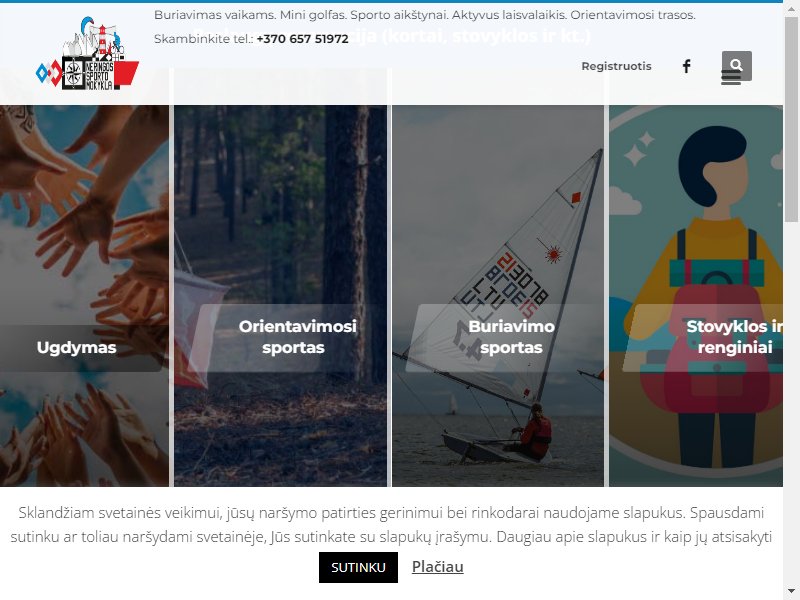The height and width of the screenshot is (600, 800).
Task: Open the hamburger menu icon
Action: (731, 78)
